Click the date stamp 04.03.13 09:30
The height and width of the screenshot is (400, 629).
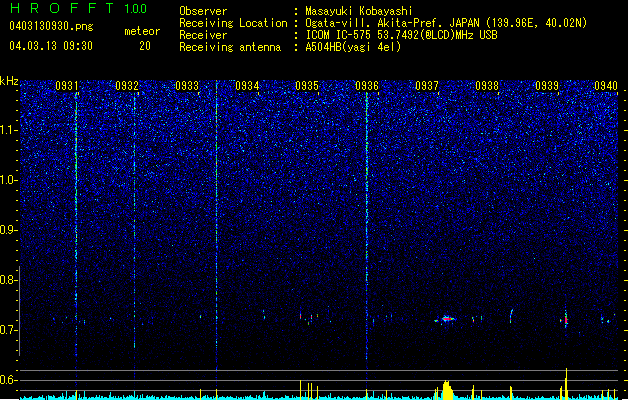tap(51, 46)
